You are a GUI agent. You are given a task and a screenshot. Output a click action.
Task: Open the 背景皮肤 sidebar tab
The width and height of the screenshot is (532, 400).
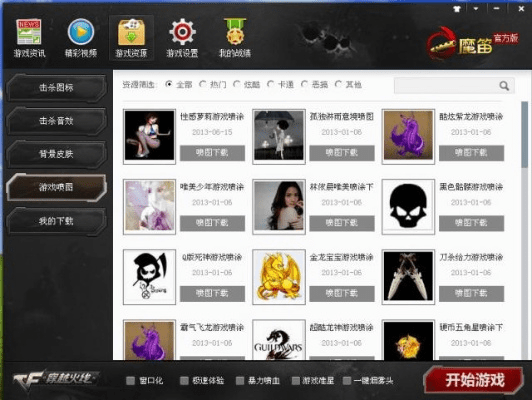click(x=56, y=154)
